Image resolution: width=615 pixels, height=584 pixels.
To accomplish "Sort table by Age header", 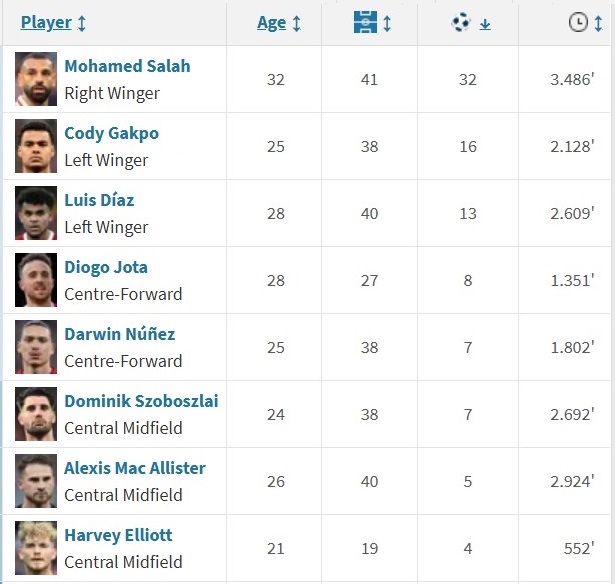I will pos(271,23).
